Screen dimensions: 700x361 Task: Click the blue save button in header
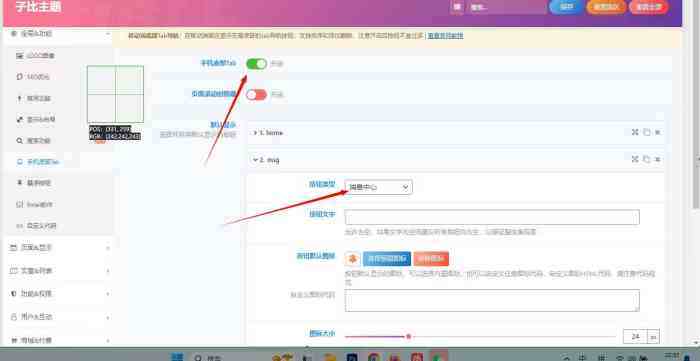[x=566, y=7]
